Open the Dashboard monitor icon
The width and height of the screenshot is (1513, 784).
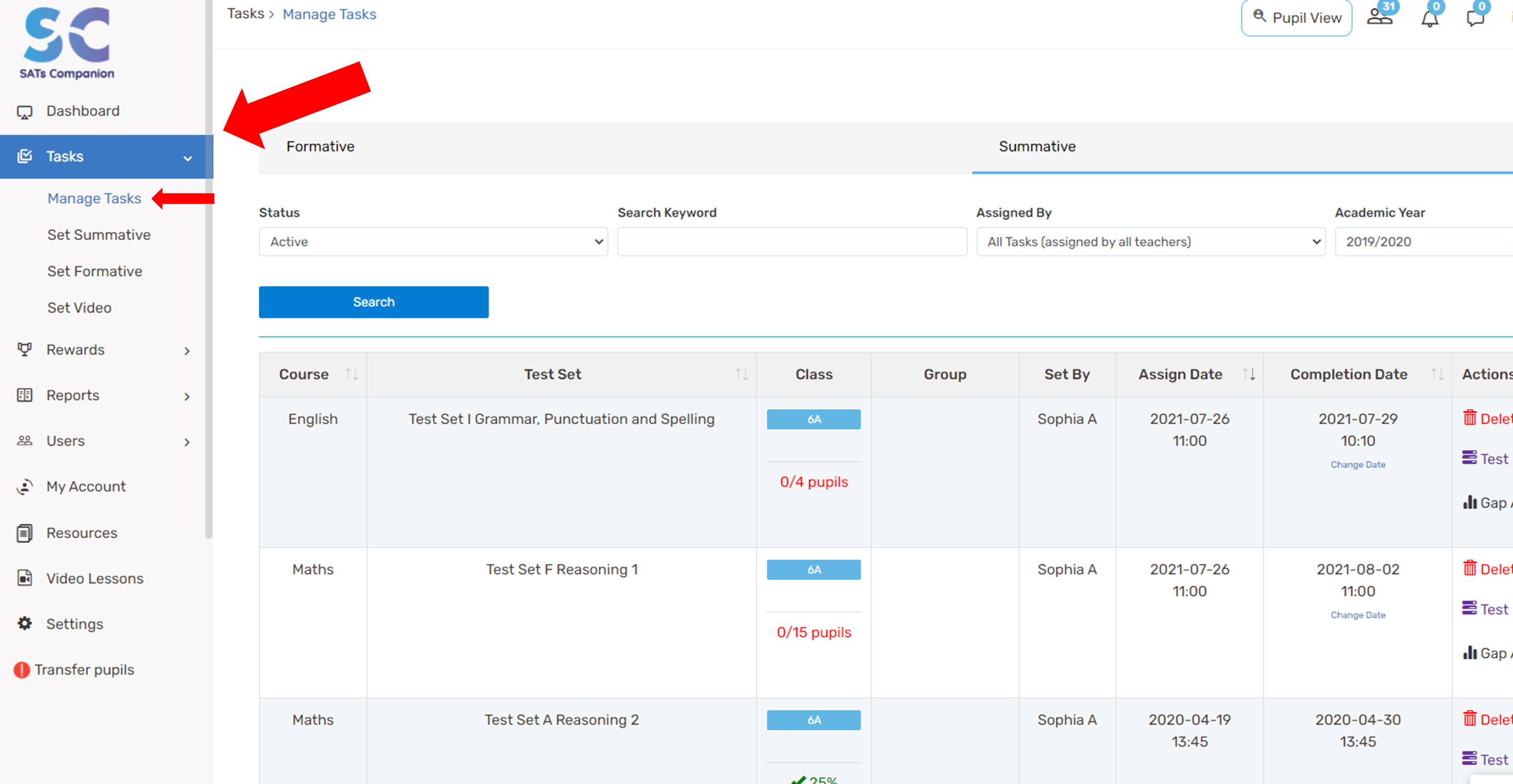pyautogui.click(x=25, y=112)
